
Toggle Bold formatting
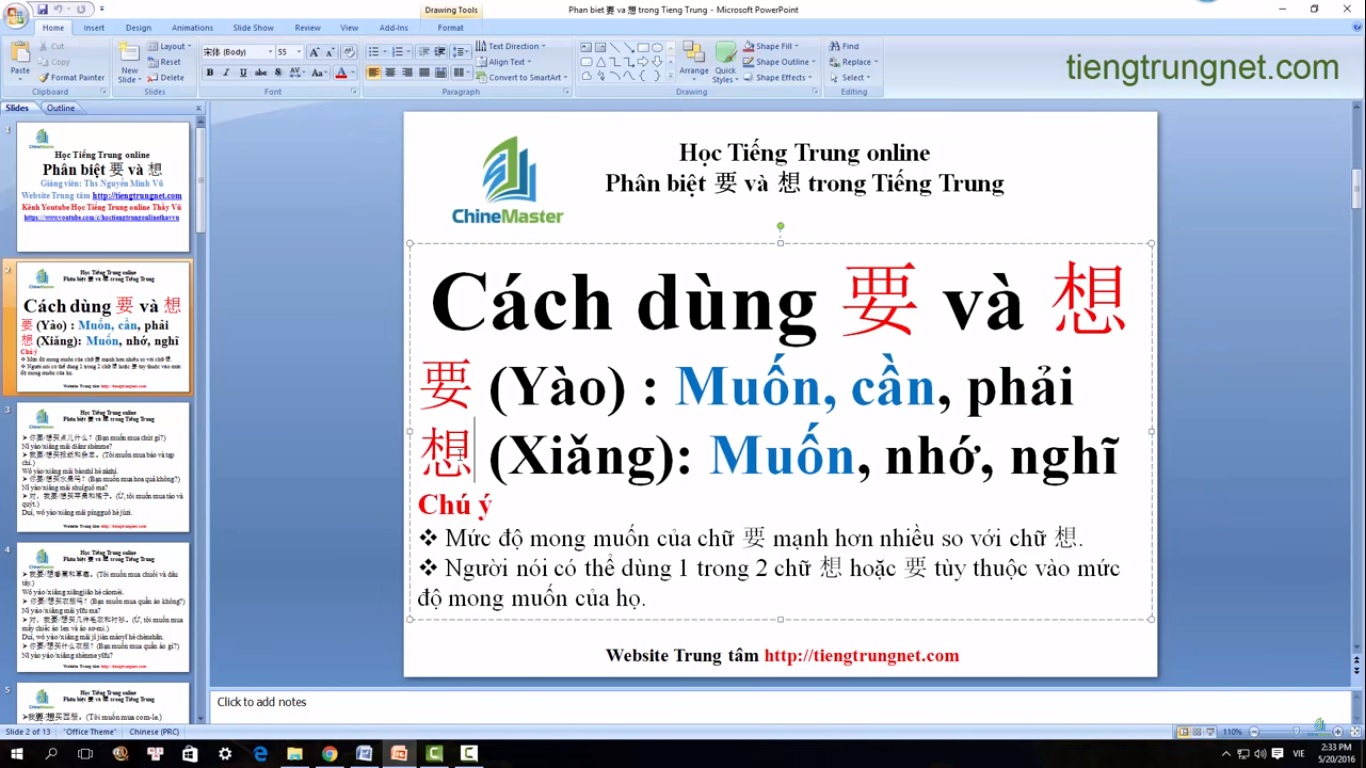[210, 73]
